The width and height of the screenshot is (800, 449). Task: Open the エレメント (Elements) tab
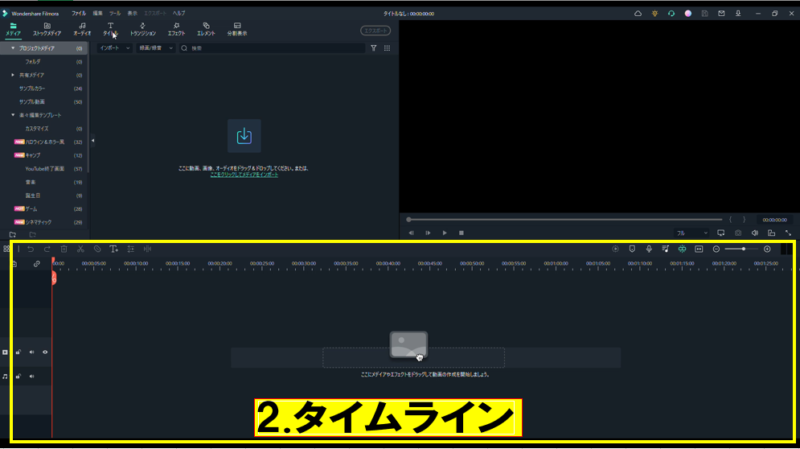pos(206,30)
